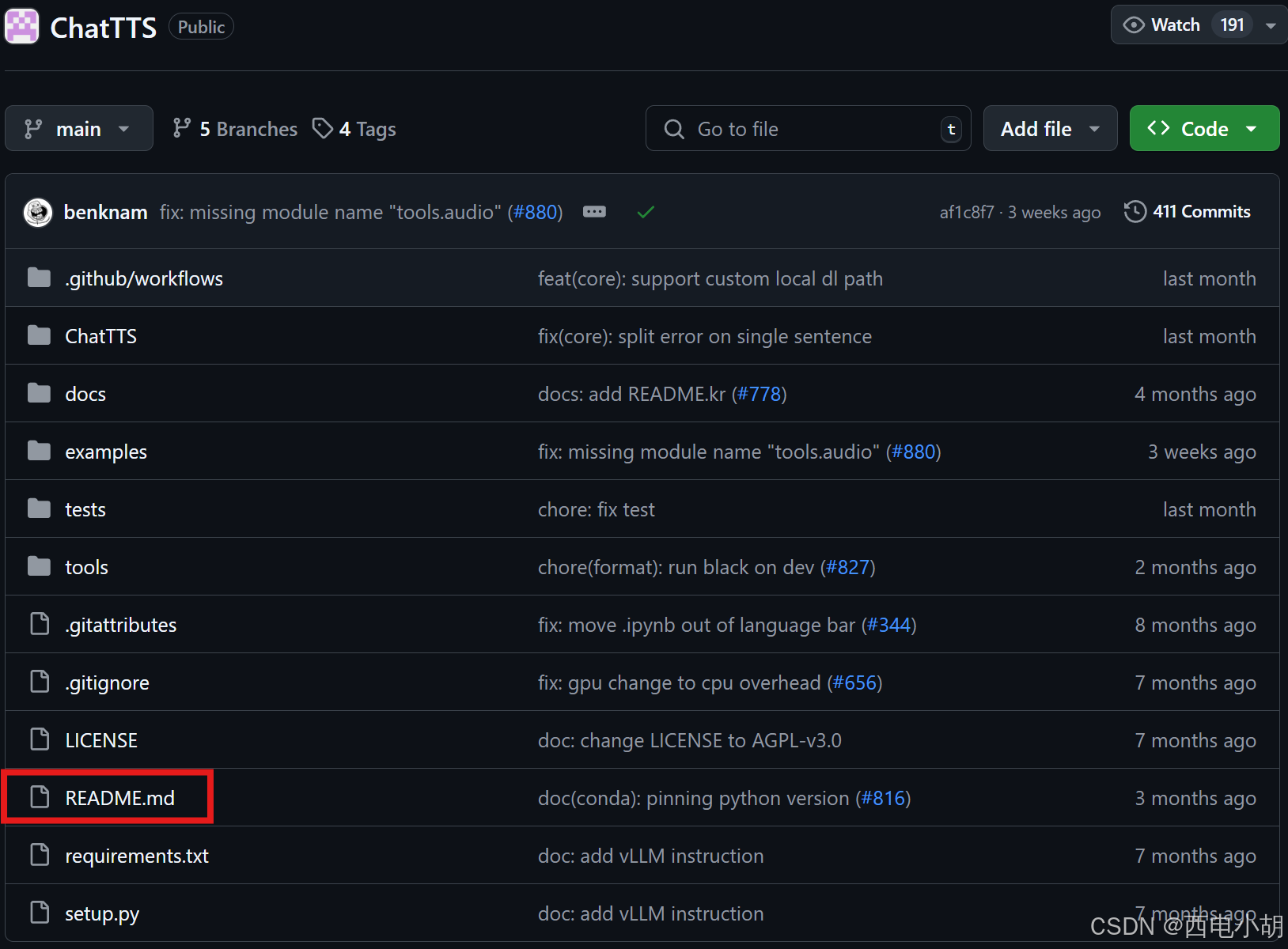Open the Add file dropdown
1288x949 pixels.
pos(1050,128)
